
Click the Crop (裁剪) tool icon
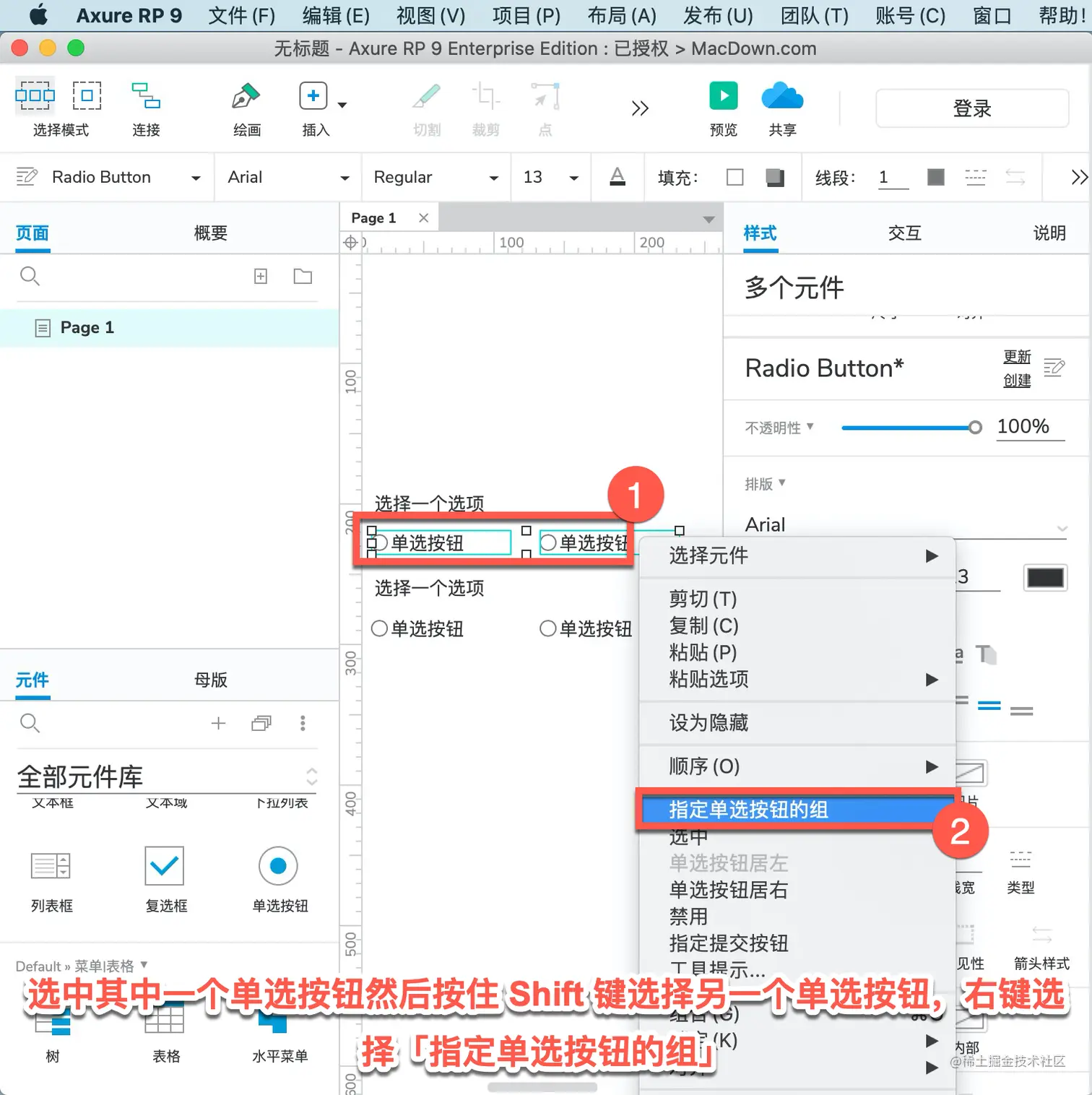point(485,96)
